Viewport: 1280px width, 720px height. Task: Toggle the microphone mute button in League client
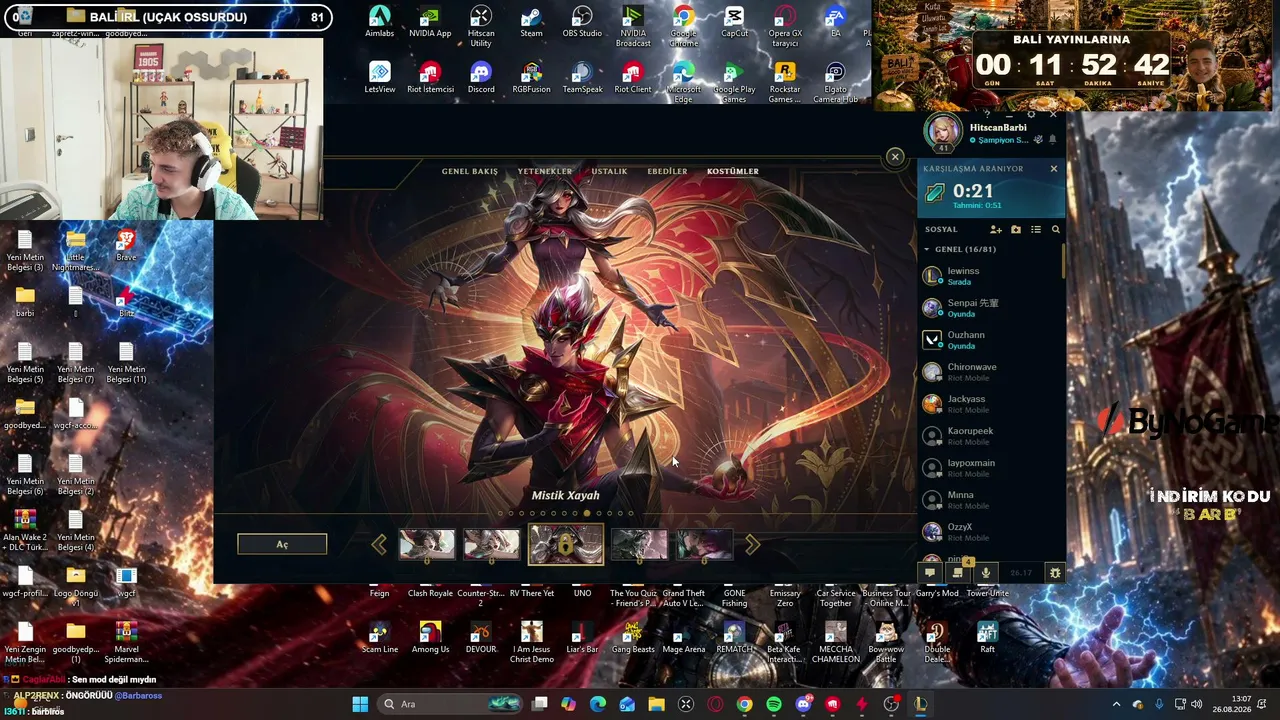pyautogui.click(x=986, y=573)
